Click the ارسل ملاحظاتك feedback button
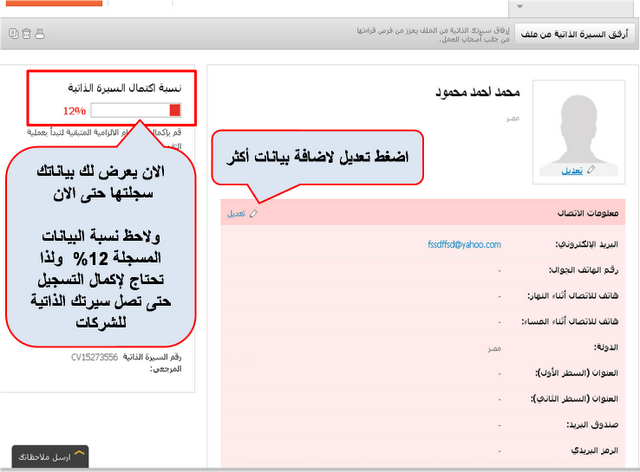The width and height of the screenshot is (640, 472). click(x=50, y=456)
